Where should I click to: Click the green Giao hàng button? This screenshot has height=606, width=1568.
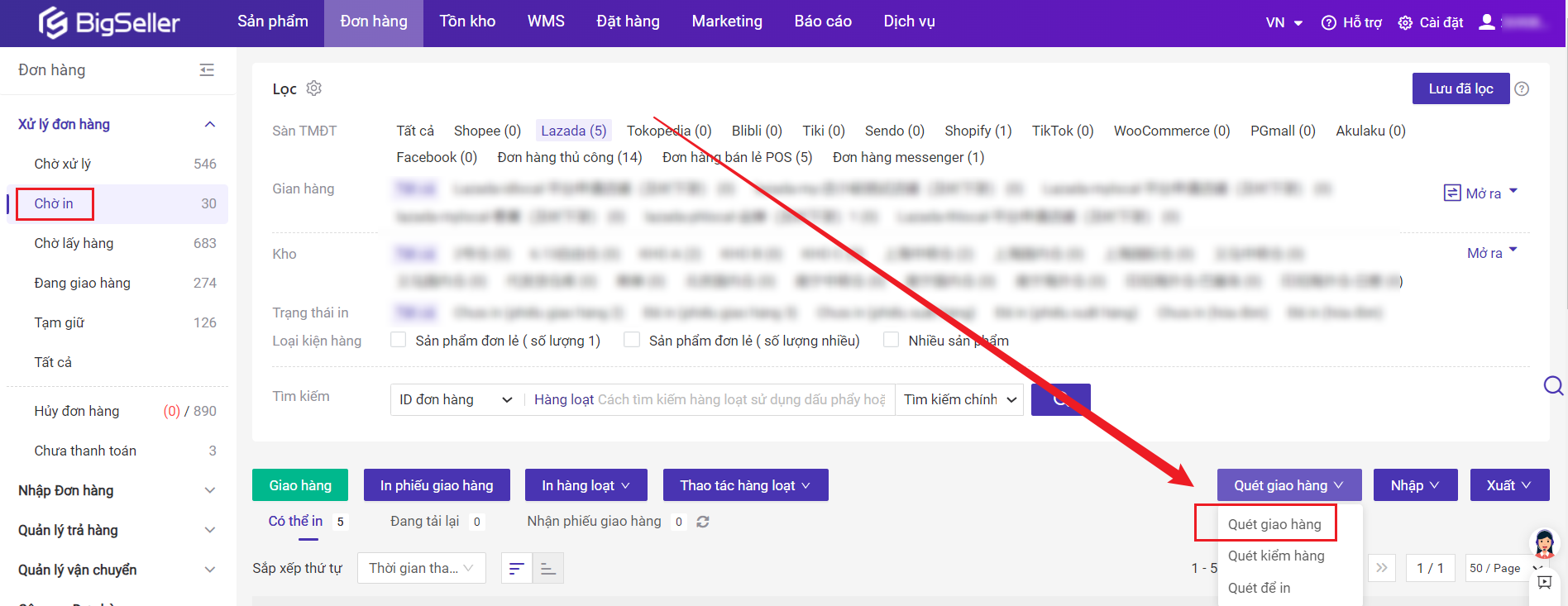[299, 485]
